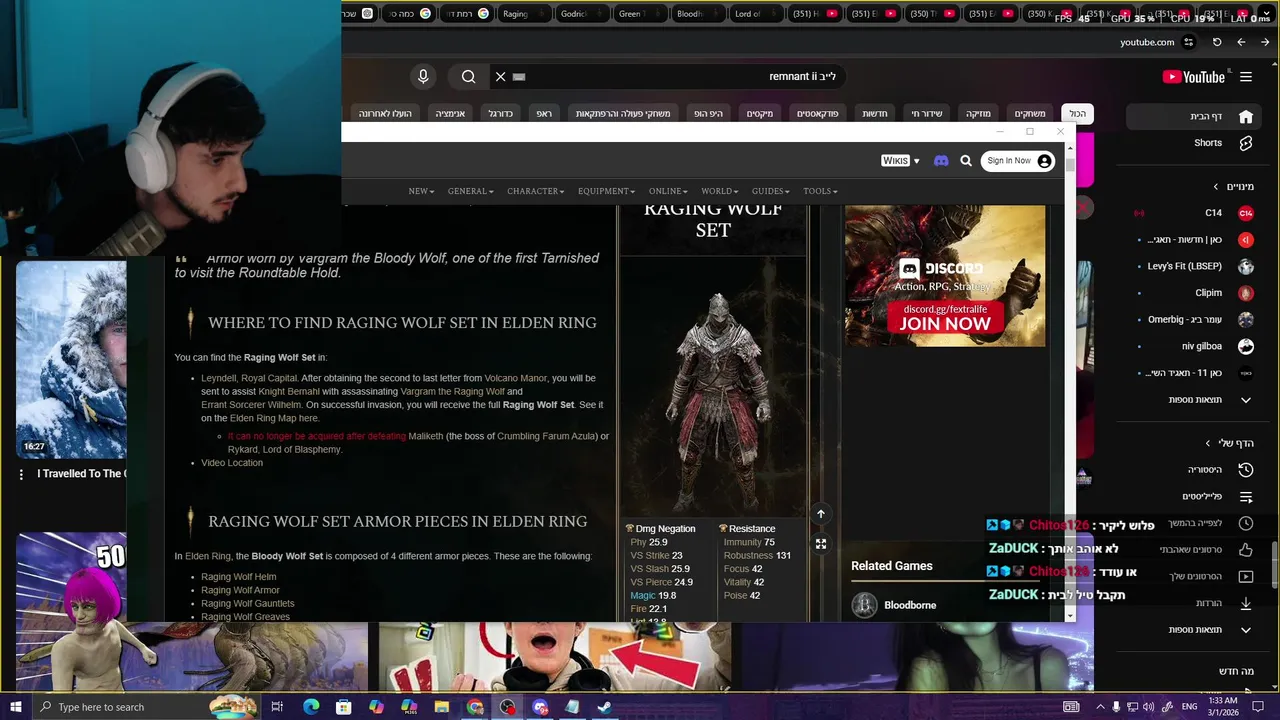Open Downloads icon in YouTube sidebar
This screenshot has width=1280, height=720.
point(1246,603)
